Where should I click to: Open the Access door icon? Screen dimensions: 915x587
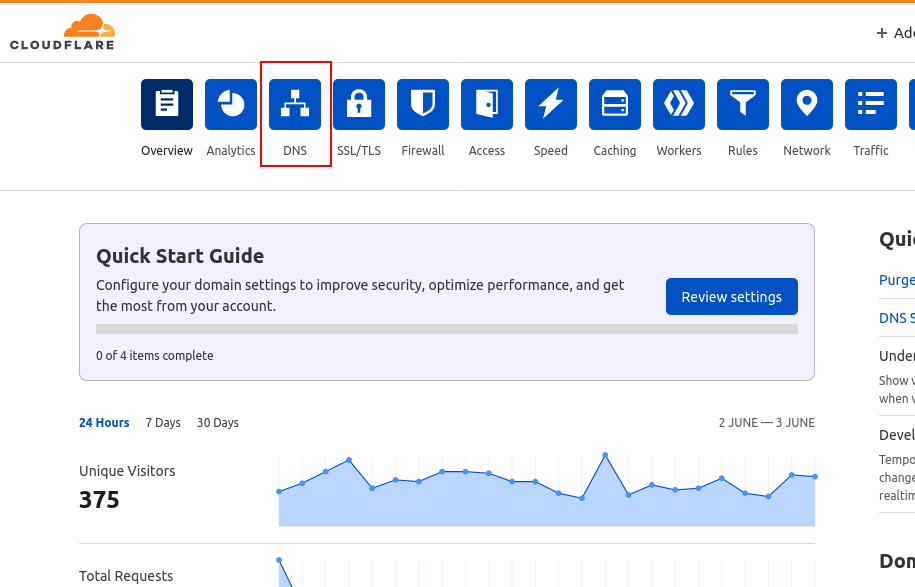[486, 104]
